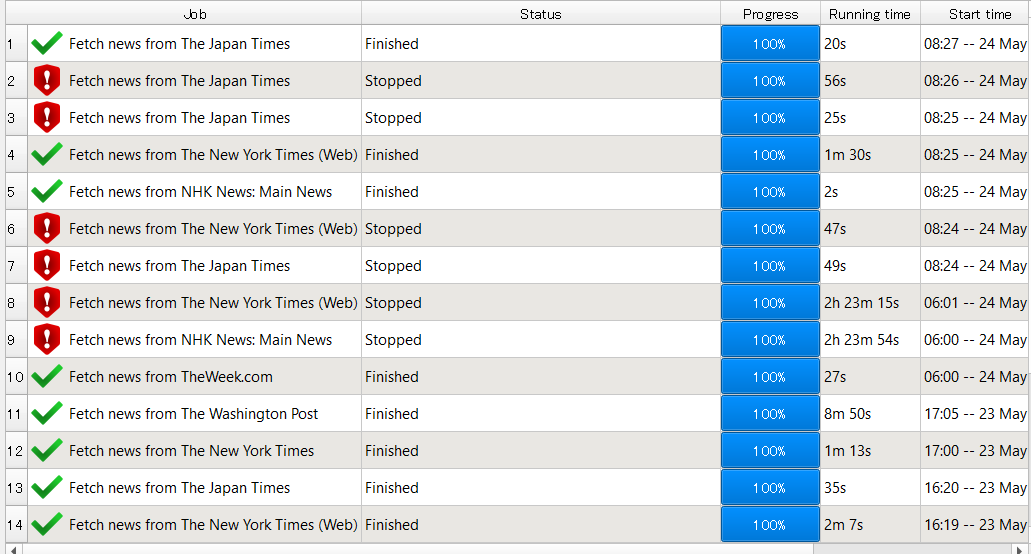Viewport: 1031px width, 554px height.
Task: Click the 35s running time cell
Action: (836, 488)
